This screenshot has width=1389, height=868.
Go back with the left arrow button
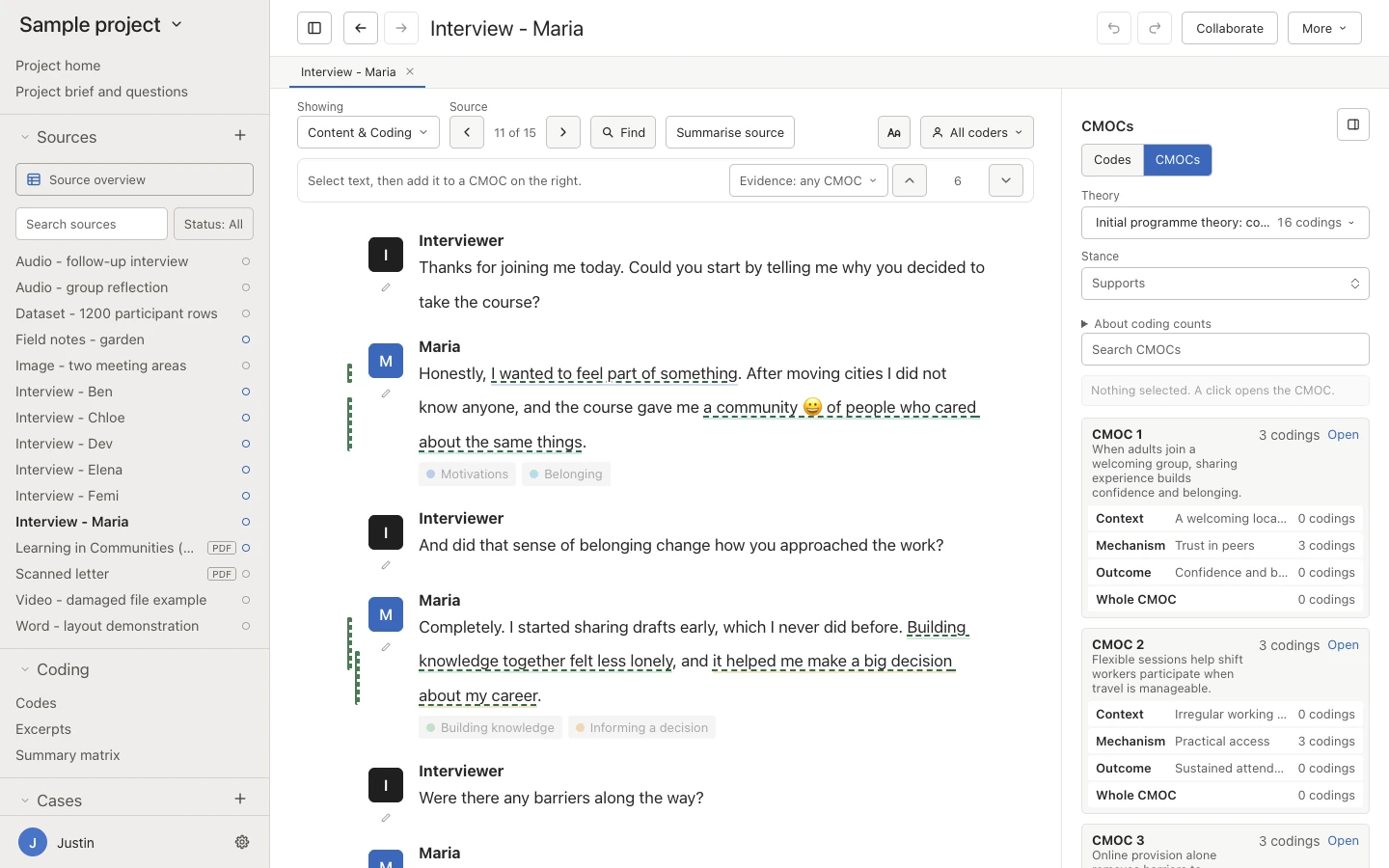(360, 28)
